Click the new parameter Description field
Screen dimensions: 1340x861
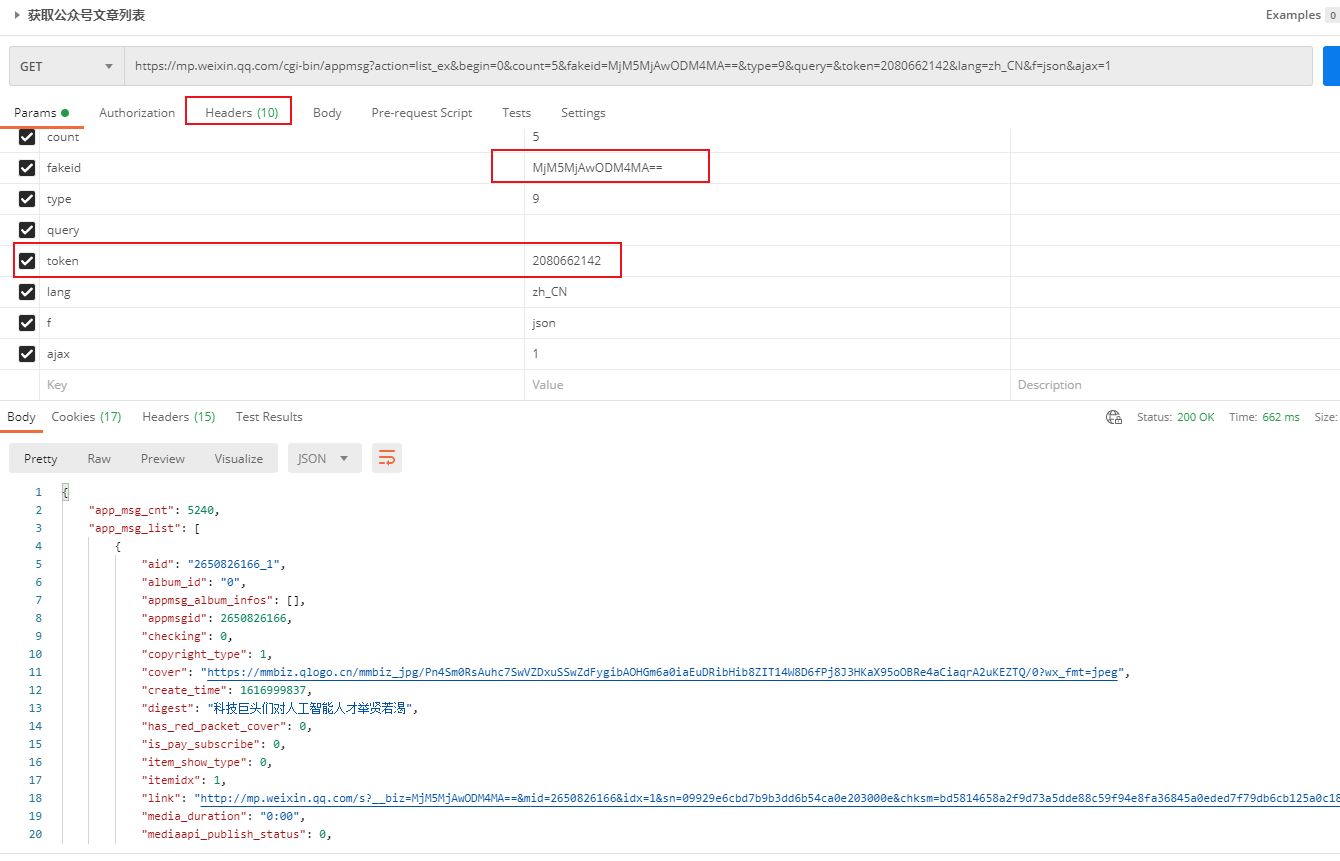(1175, 385)
